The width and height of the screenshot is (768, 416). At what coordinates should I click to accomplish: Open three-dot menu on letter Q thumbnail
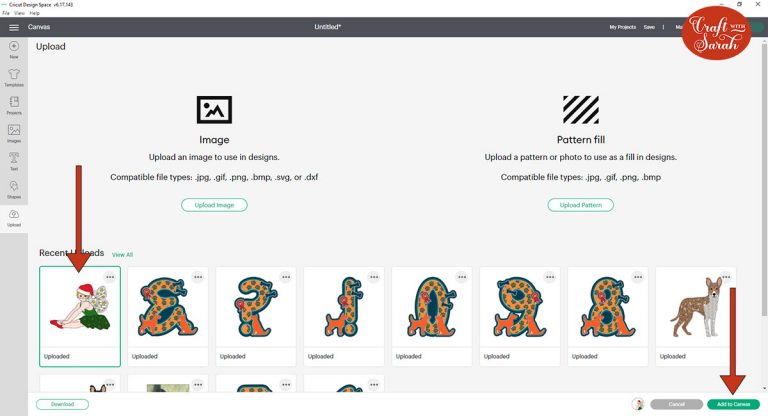462,277
